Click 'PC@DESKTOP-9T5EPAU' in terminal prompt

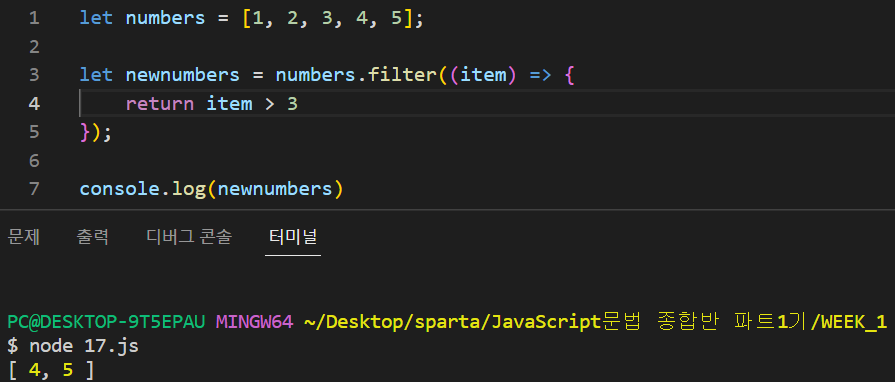[106, 322]
